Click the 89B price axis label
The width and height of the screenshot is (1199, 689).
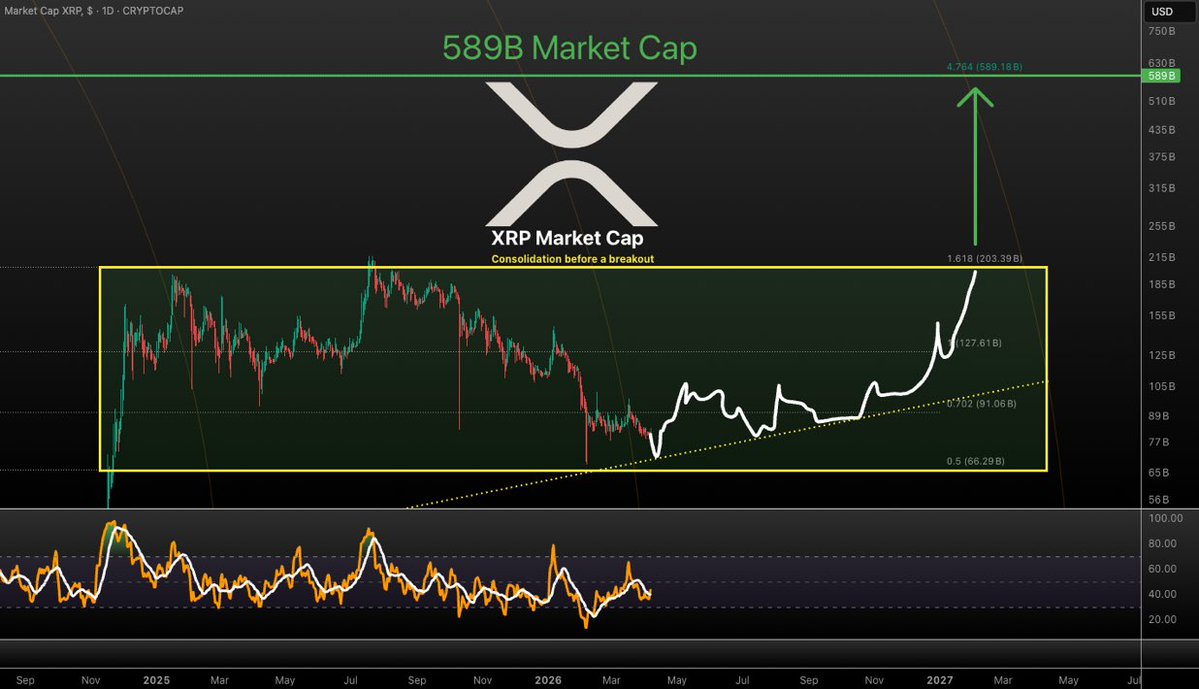1159,417
